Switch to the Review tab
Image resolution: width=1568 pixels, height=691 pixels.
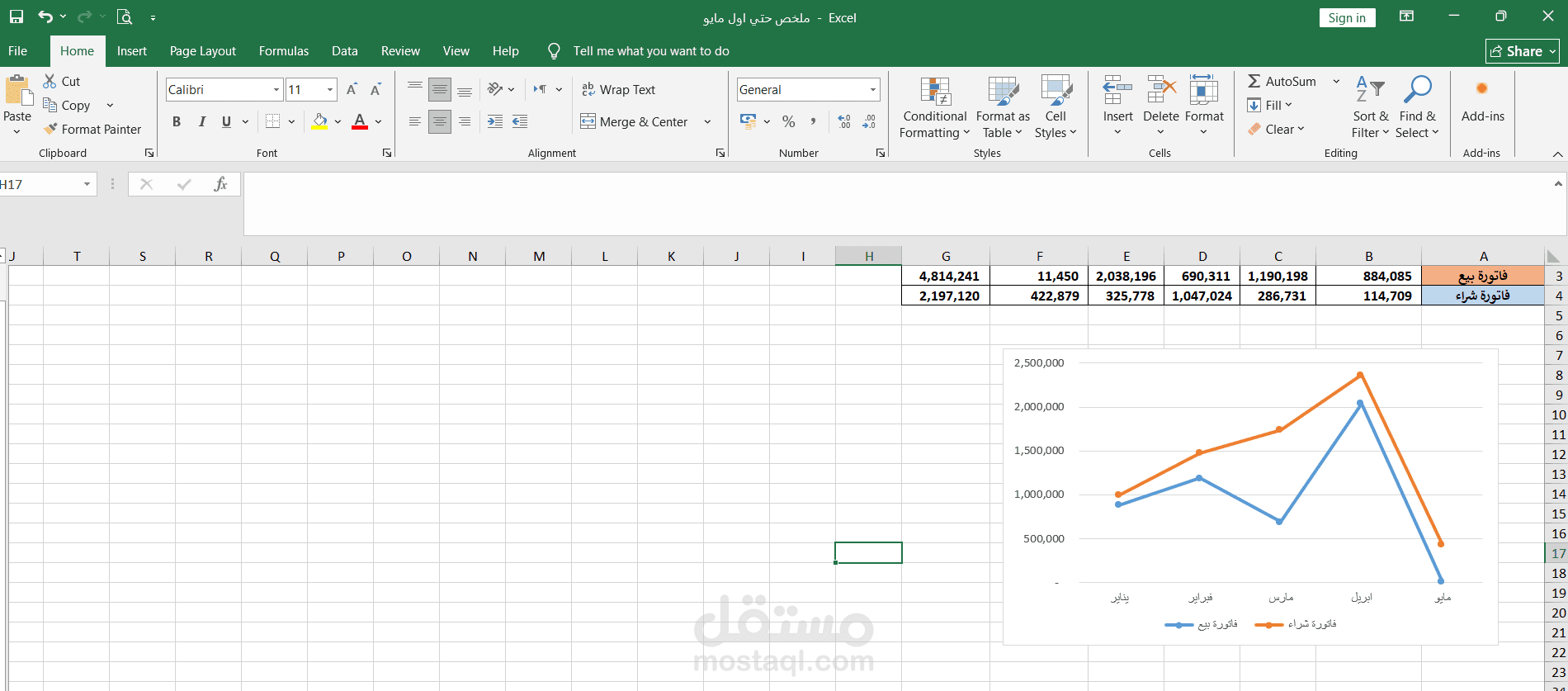tap(400, 51)
